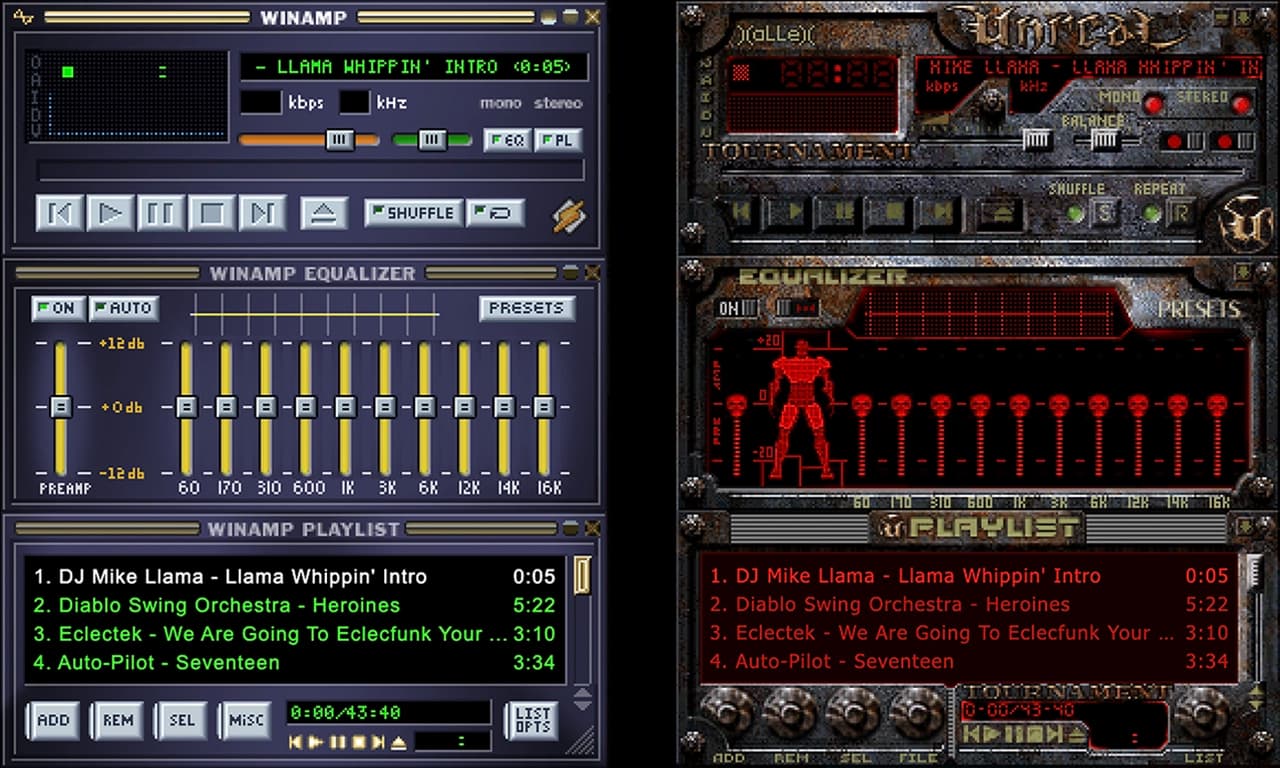This screenshot has height=768, width=1280.
Task: Click the D letter in classic clutterbar
Action: pos(35,113)
